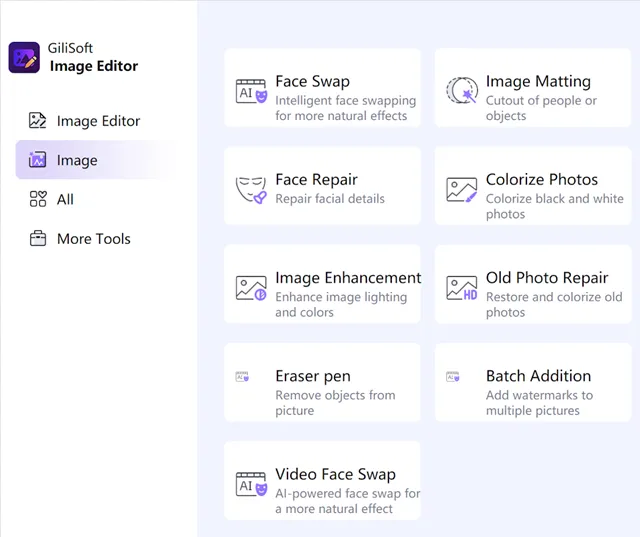
Task: Click the More Tools toolbox icon
Action: [38, 238]
